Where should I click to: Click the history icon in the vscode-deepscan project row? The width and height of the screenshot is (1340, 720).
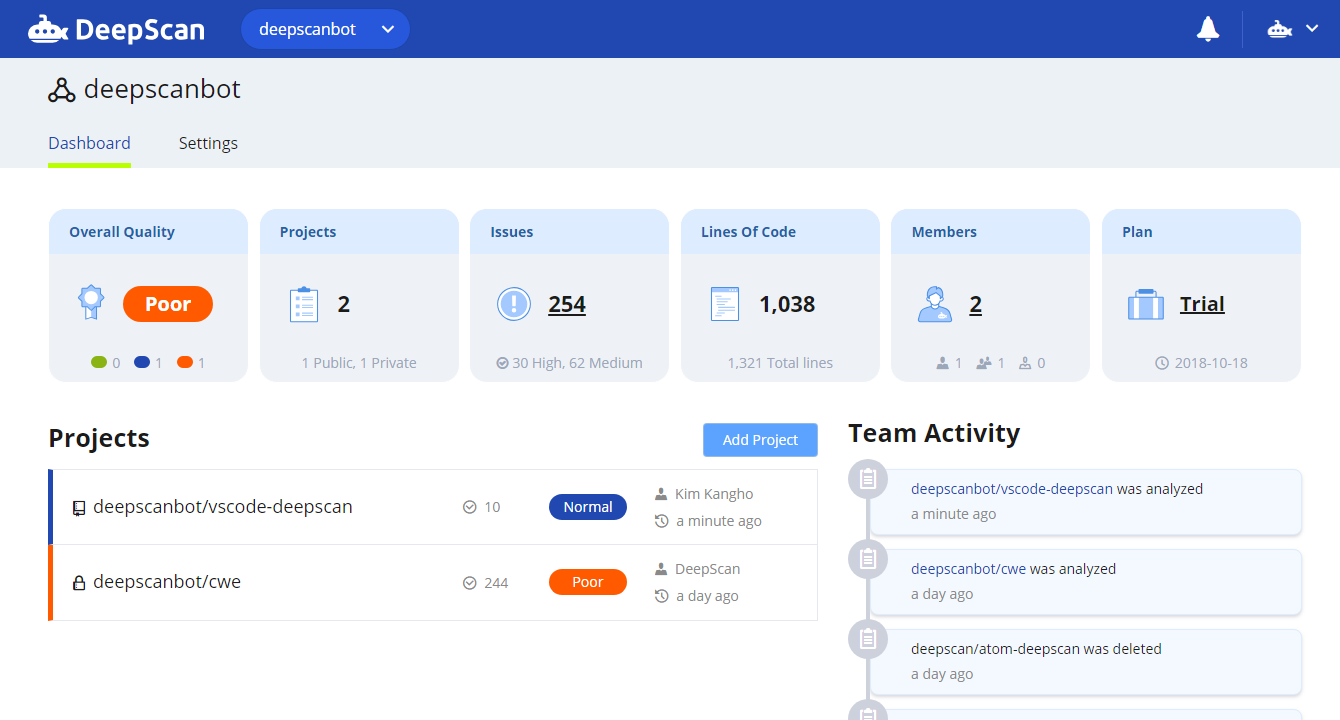(661, 521)
